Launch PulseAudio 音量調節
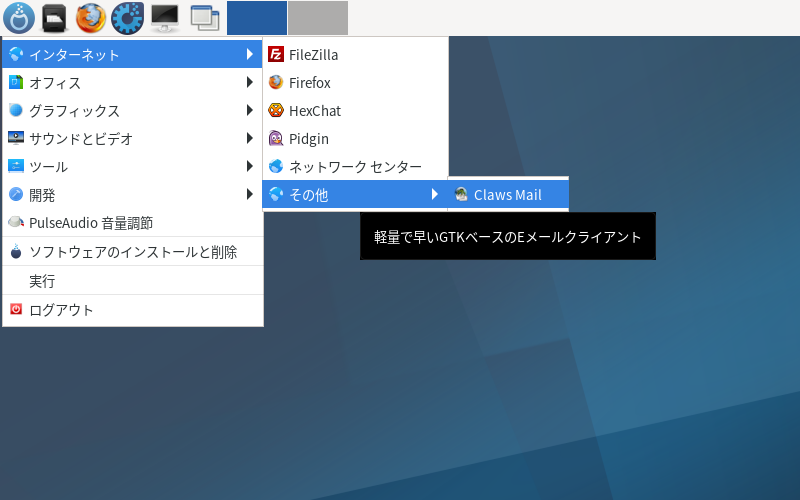800x500 pixels. click(x=133, y=222)
